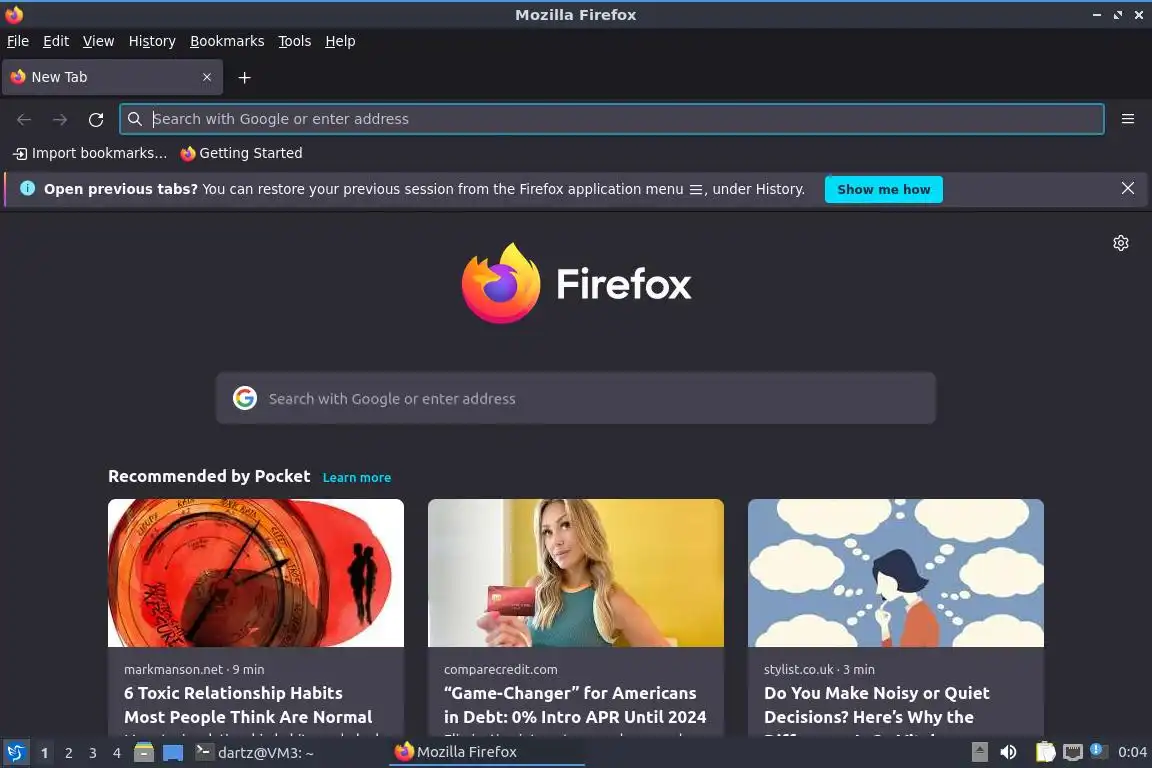Click the info icon in notification bar
This screenshot has height=768, width=1152.
(27, 188)
